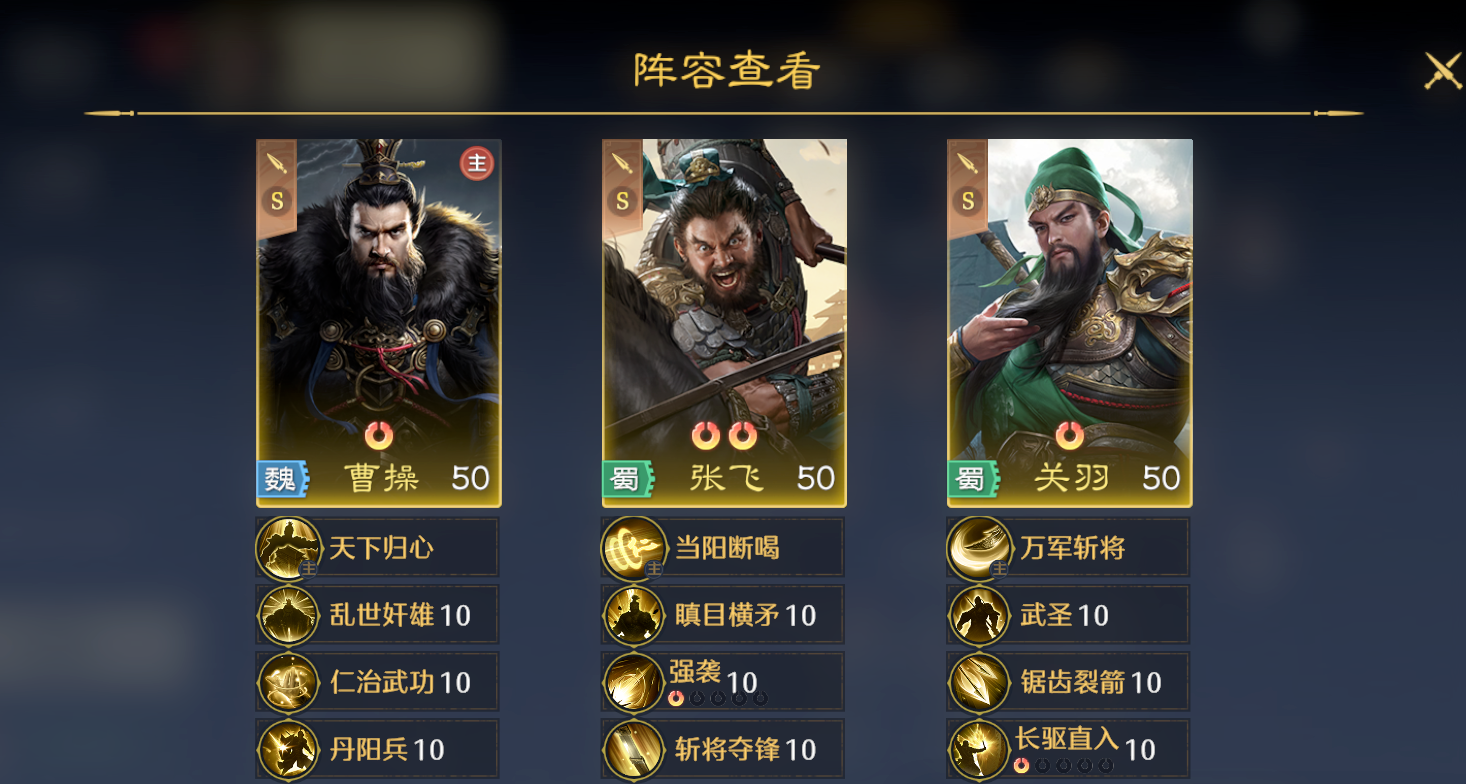The width and height of the screenshot is (1466, 784).
Task: Click the 天下归心 skill icon
Action: pyautogui.click(x=289, y=549)
